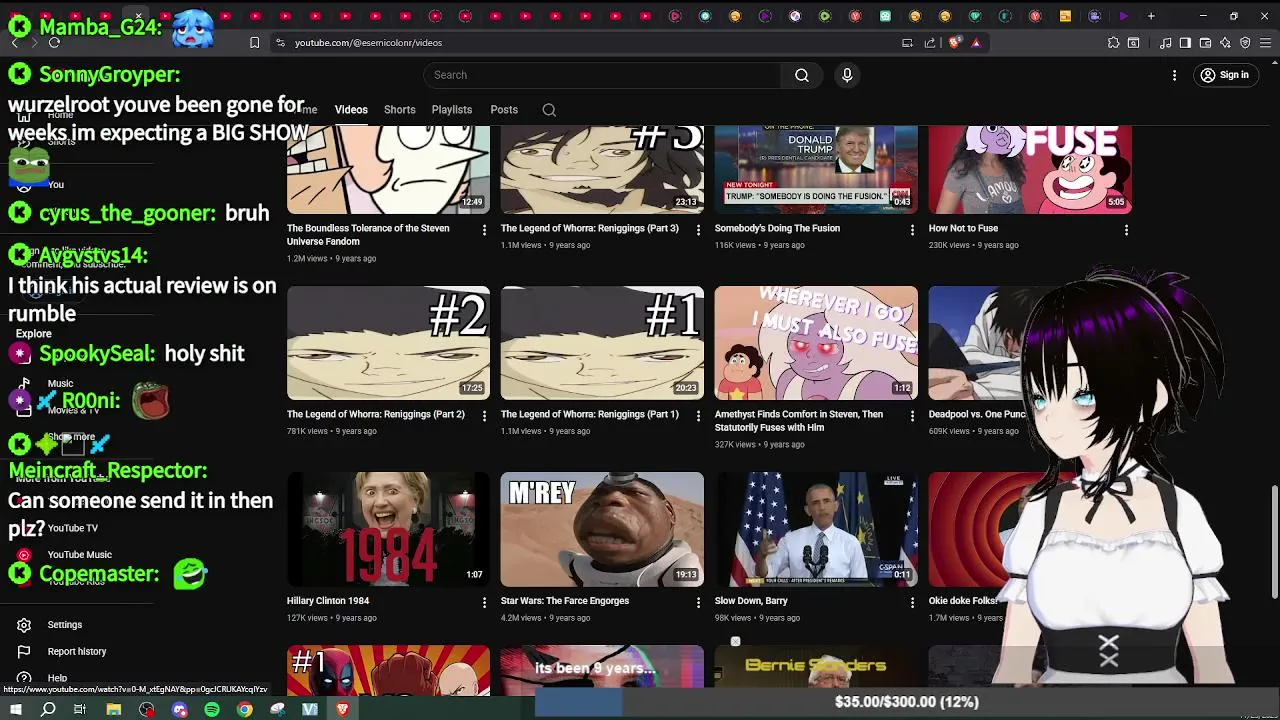
Task: Open the Brave media control music-note icon
Action: pyautogui.click(x=1165, y=43)
